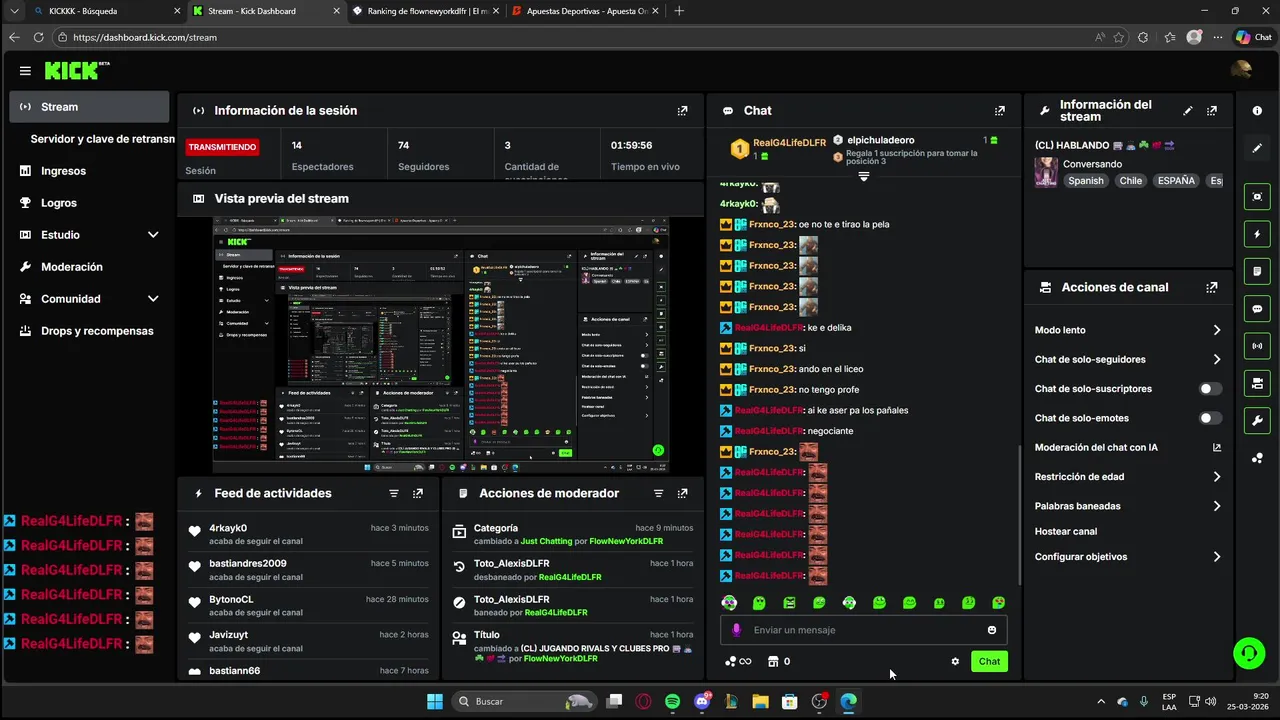Viewport: 1280px width, 720px height.
Task: Open Spotify from the taskbar
Action: [672, 702]
